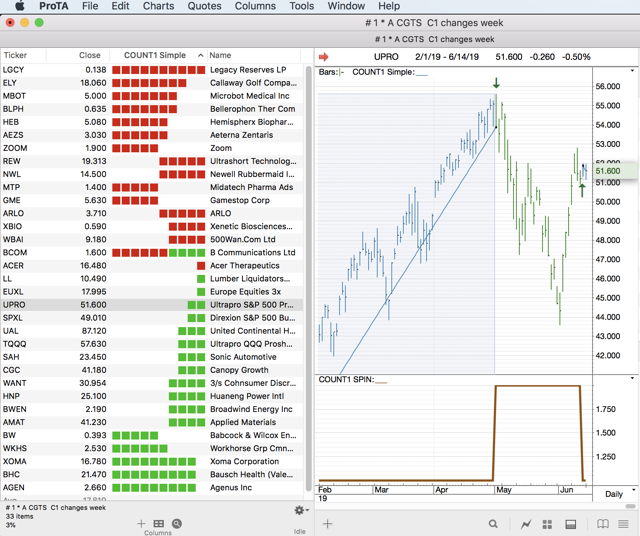This screenshot has width=640, height=536.
Task: Open the COUNT1 SPIN pane options triangle
Action: (x=632, y=378)
